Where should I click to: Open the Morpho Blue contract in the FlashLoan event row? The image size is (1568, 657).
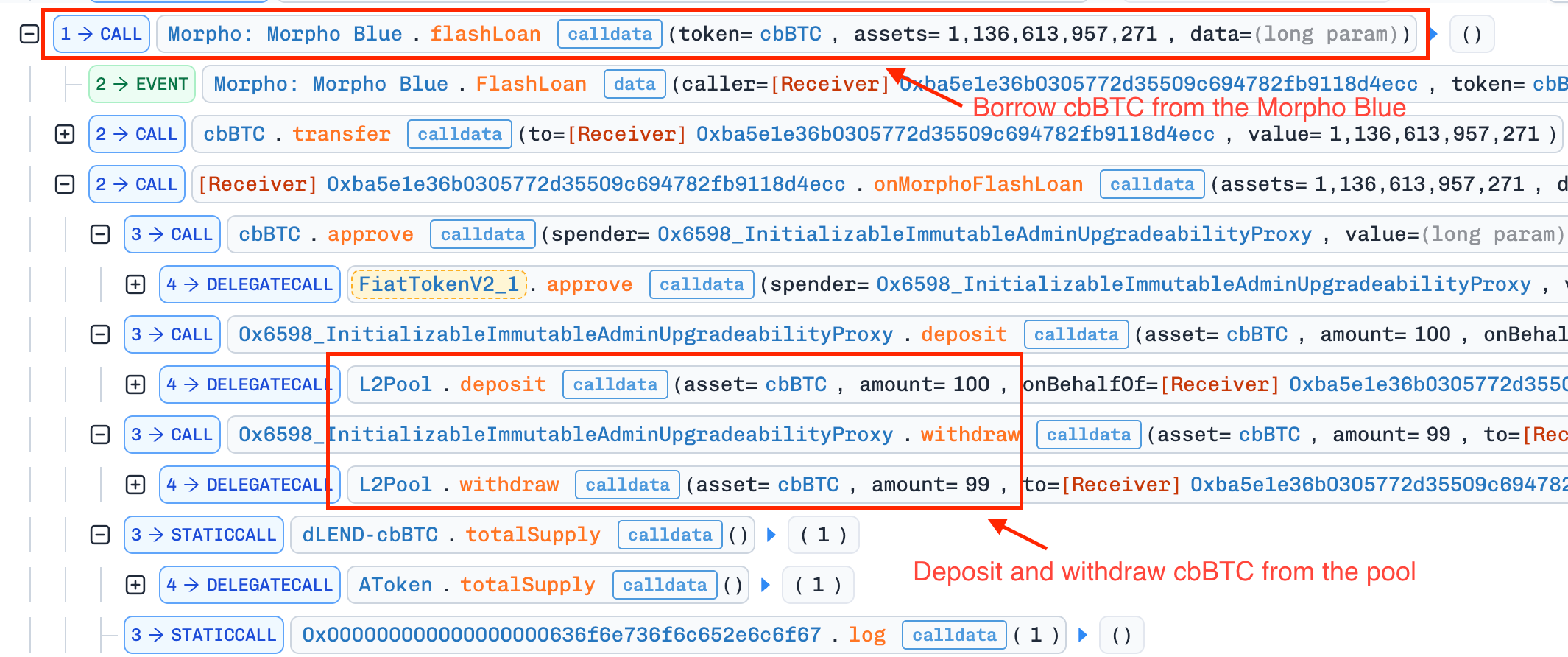[331, 84]
